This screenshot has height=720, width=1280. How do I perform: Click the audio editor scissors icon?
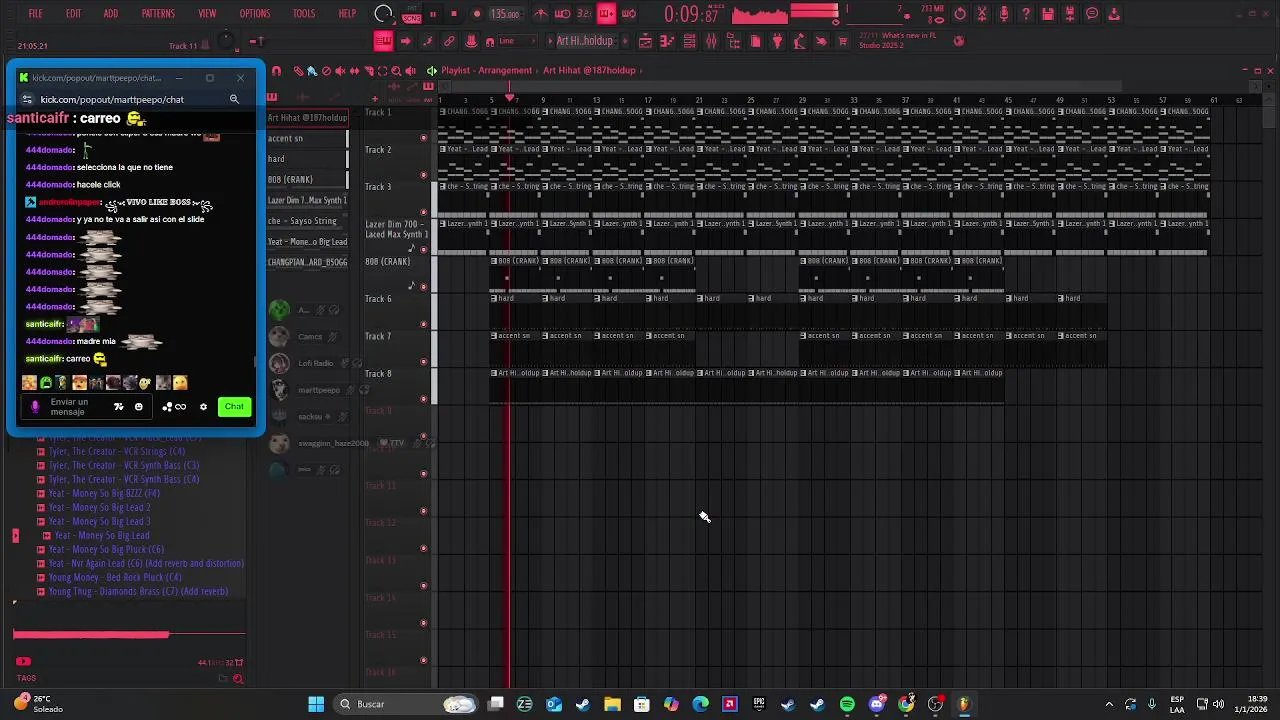click(x=982, y=14)
